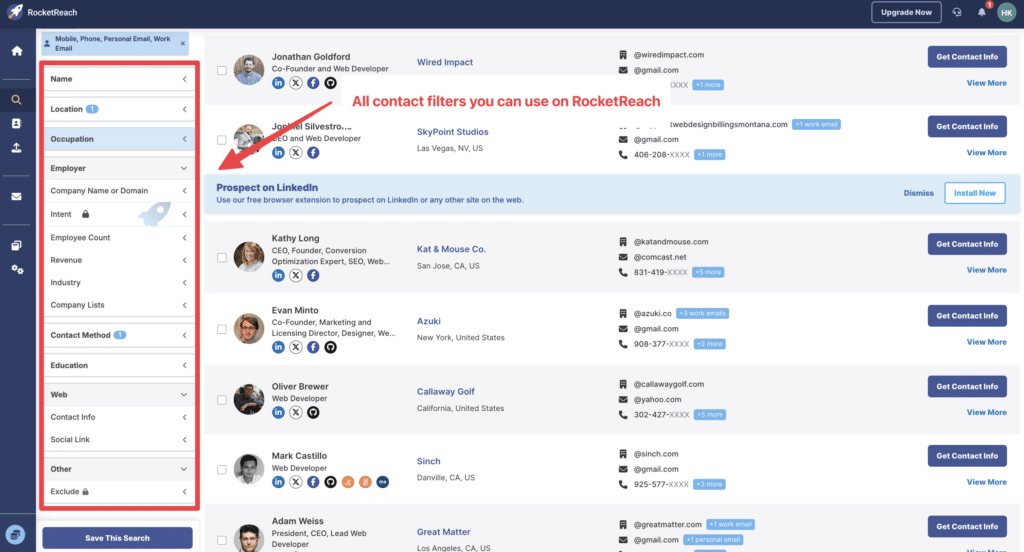This screenshot has width=1024, height=552.
Task: Open the Kat & Mouse Co. company link
Action: coord(451,249)
